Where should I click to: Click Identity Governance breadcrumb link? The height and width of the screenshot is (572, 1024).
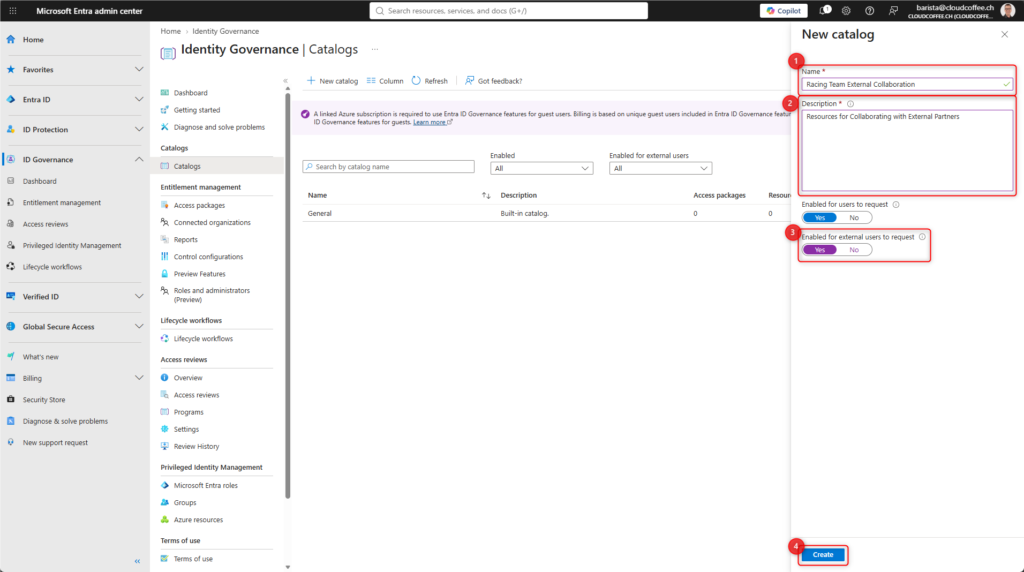click(225, 31)
